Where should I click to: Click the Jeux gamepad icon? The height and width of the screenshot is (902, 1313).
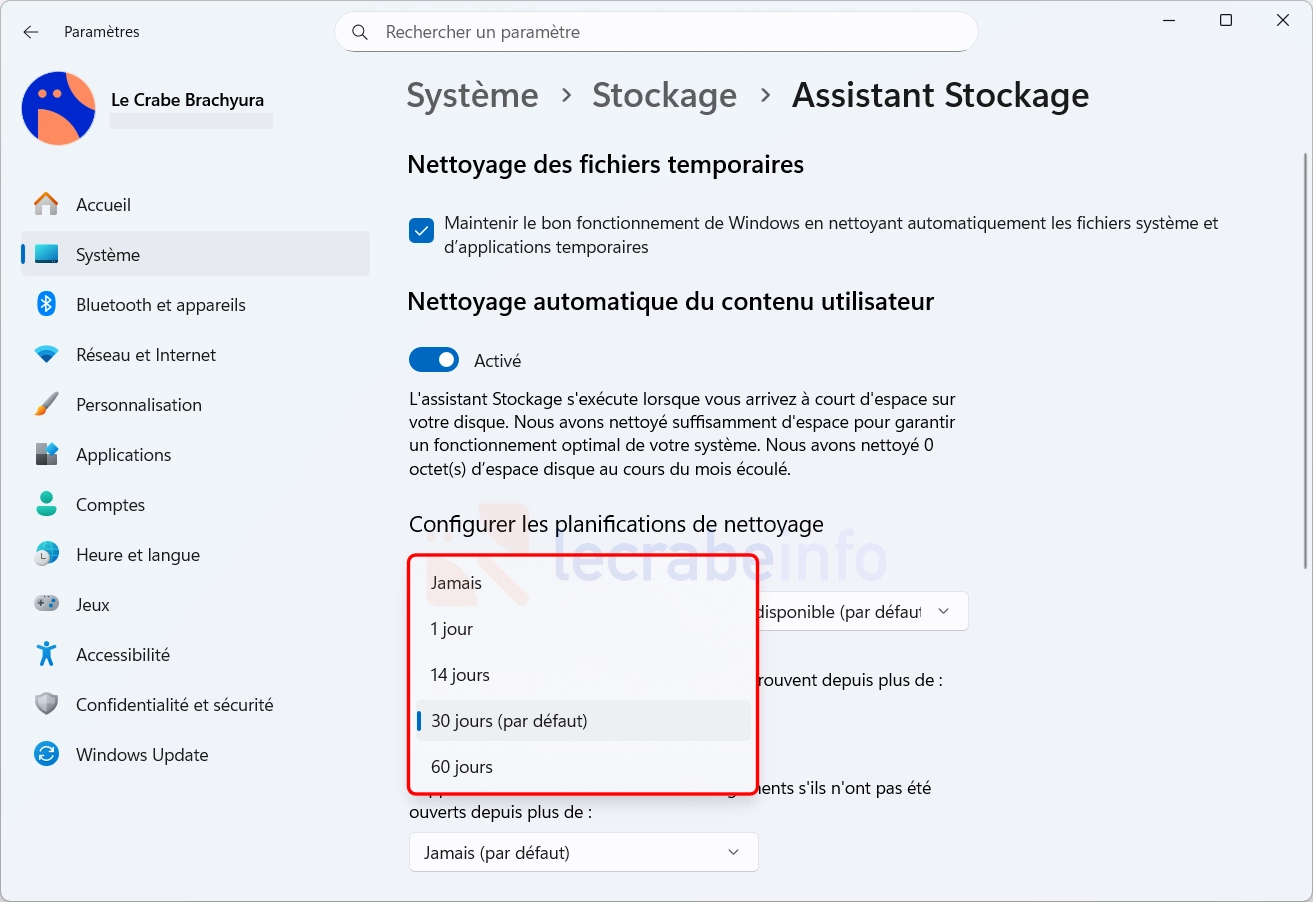pyautogui.click(x=46, y=605)
